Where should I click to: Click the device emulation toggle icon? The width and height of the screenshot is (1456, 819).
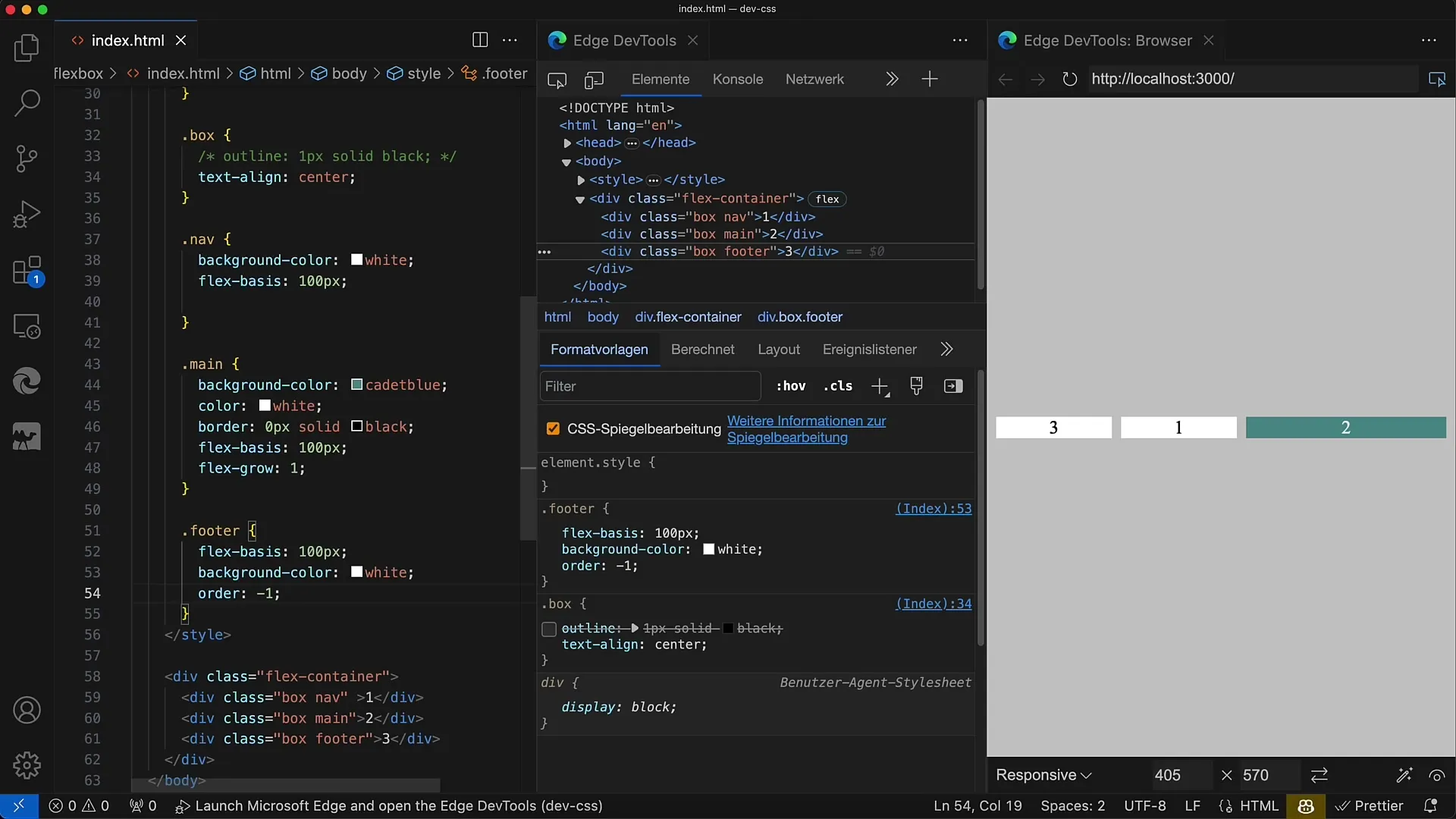[592, 79]
